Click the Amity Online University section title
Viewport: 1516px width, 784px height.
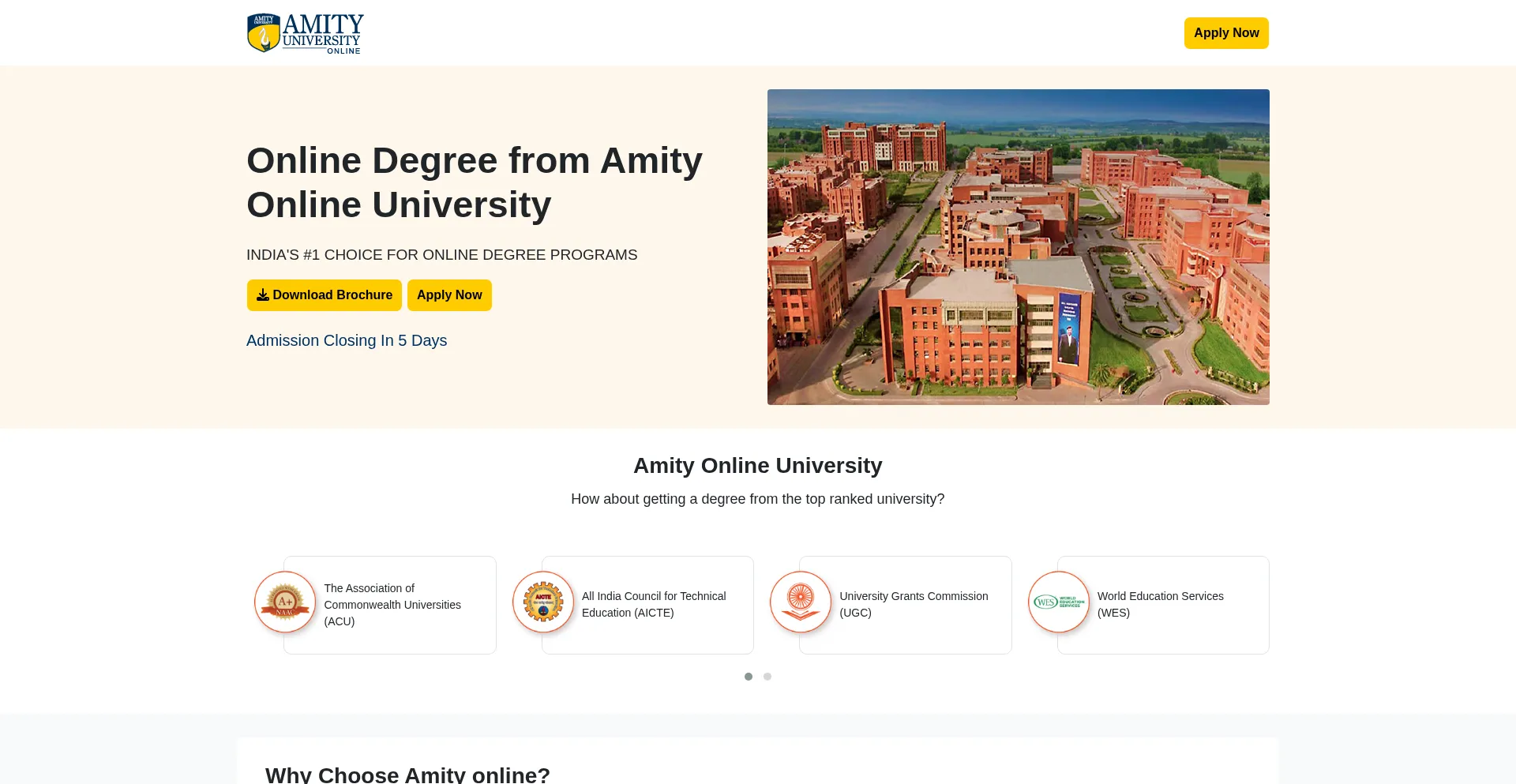pos(758,466)
